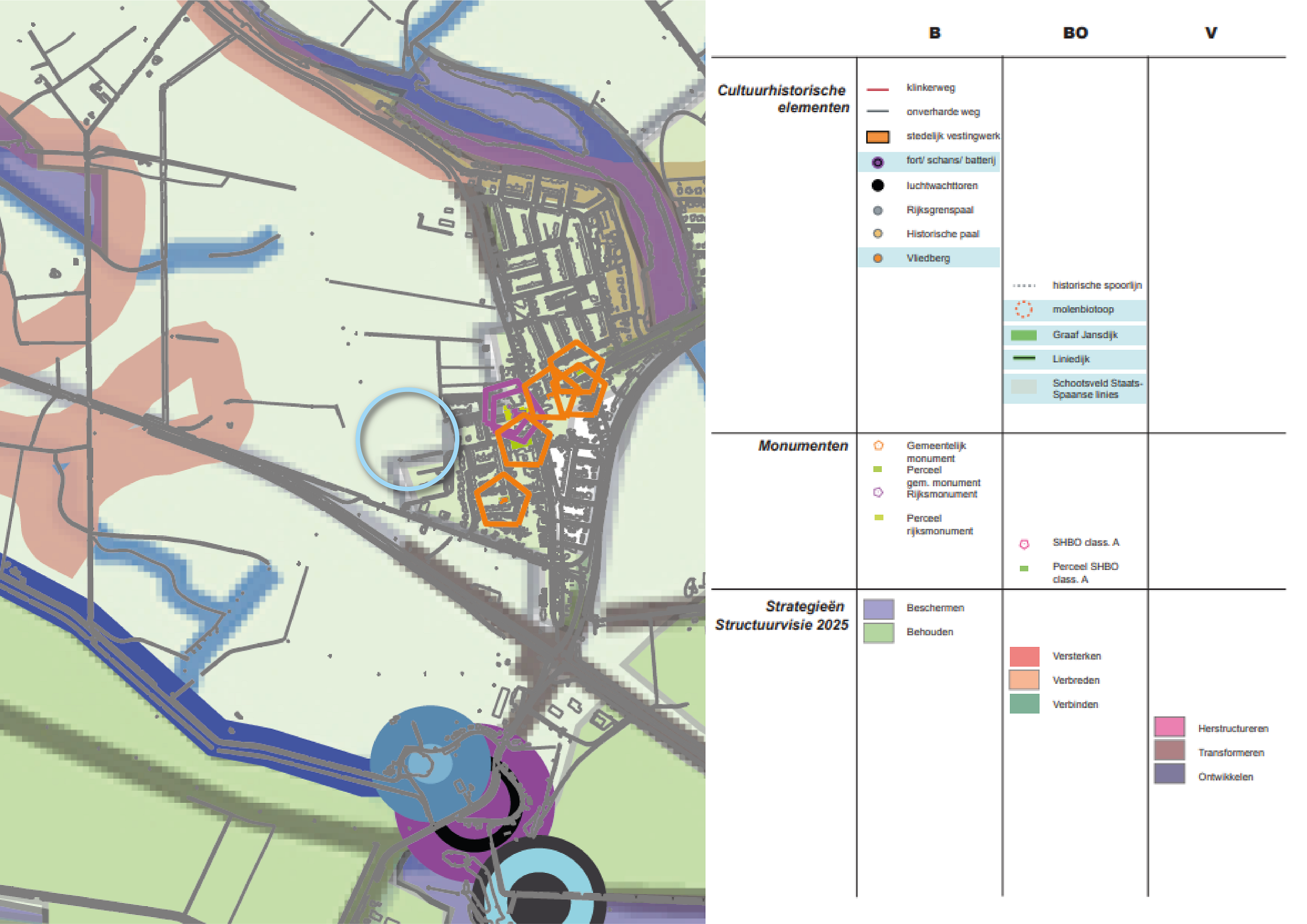Click the orange Verbreden swatch
This screenshot has width=1307, height=924.
tap(1024, 680)
